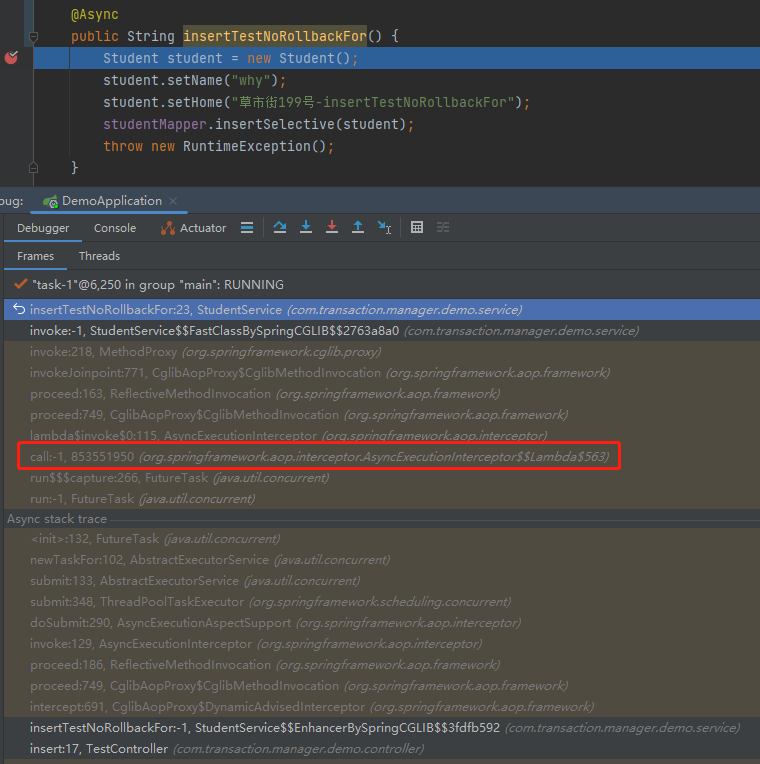Click the Show Execution Point icon
Screen dimensions: 760x764
coord(247,228)
